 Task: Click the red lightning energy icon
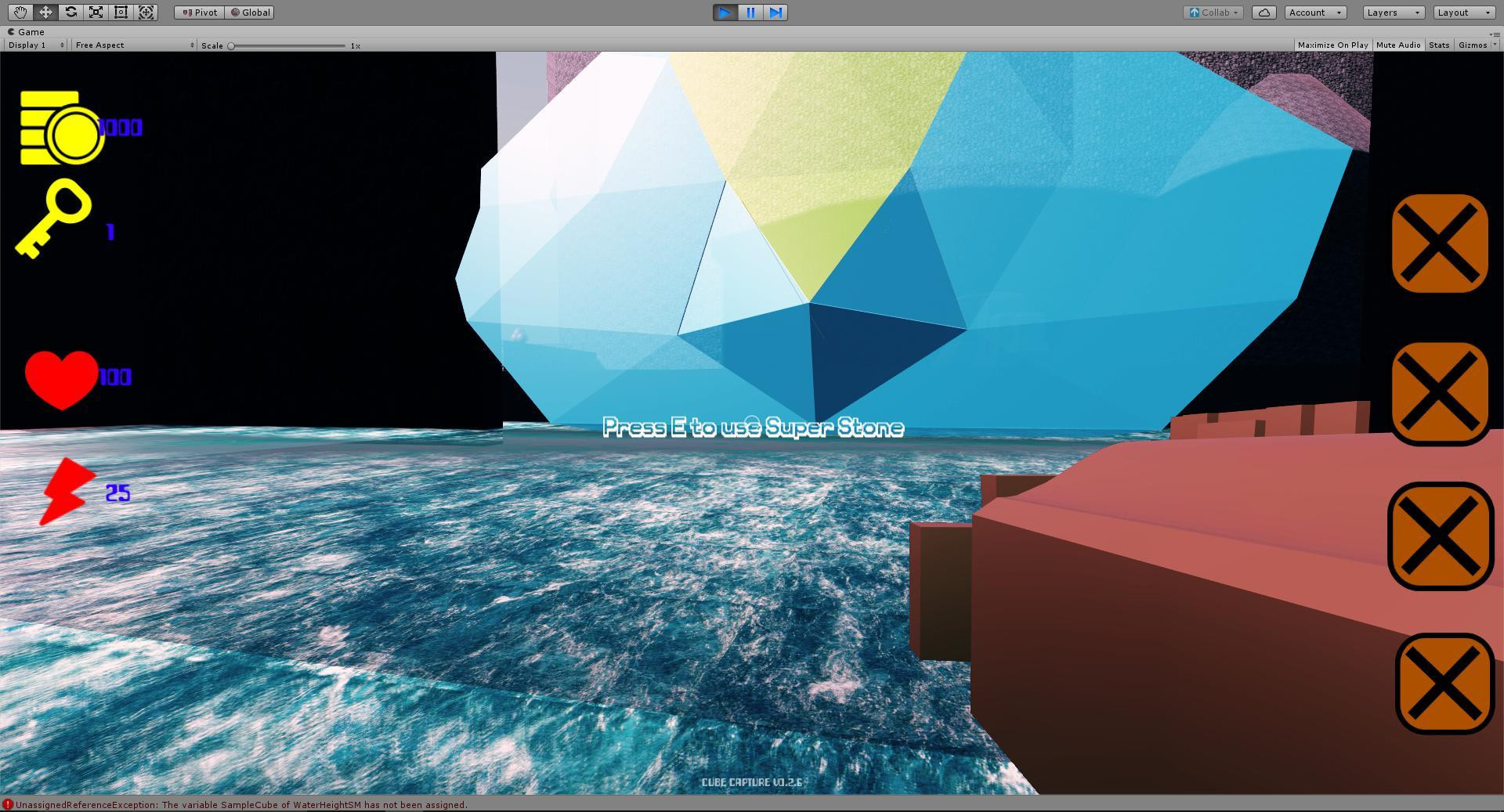coord(67,491)
